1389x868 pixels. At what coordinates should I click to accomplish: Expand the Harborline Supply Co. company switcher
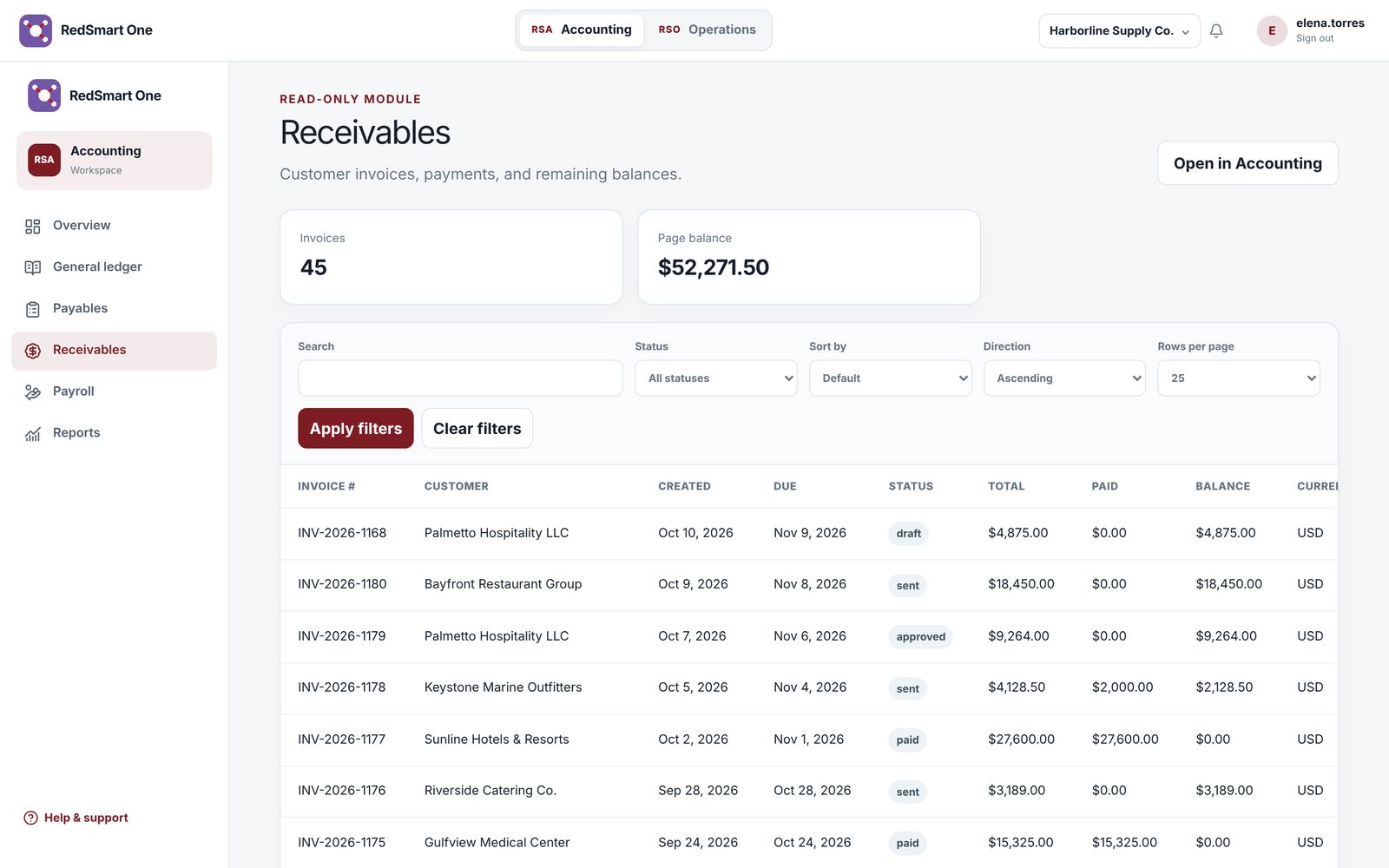[x=1119, y=30]
